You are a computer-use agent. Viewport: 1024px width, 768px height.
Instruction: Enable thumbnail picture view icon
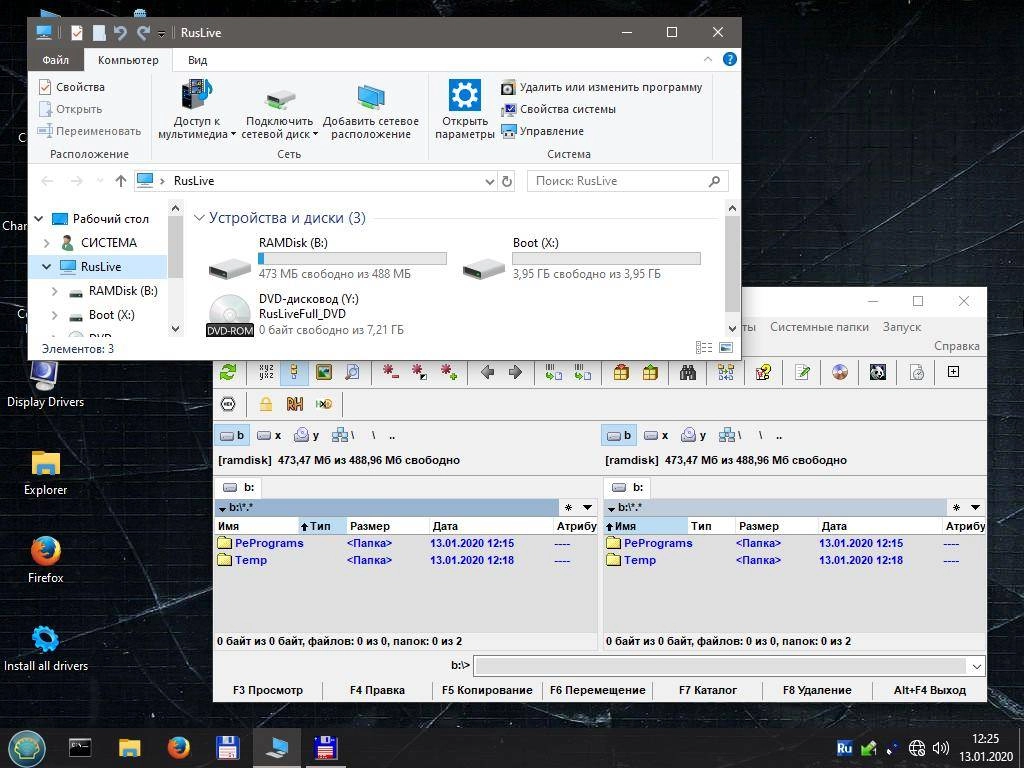coord(323,372)
